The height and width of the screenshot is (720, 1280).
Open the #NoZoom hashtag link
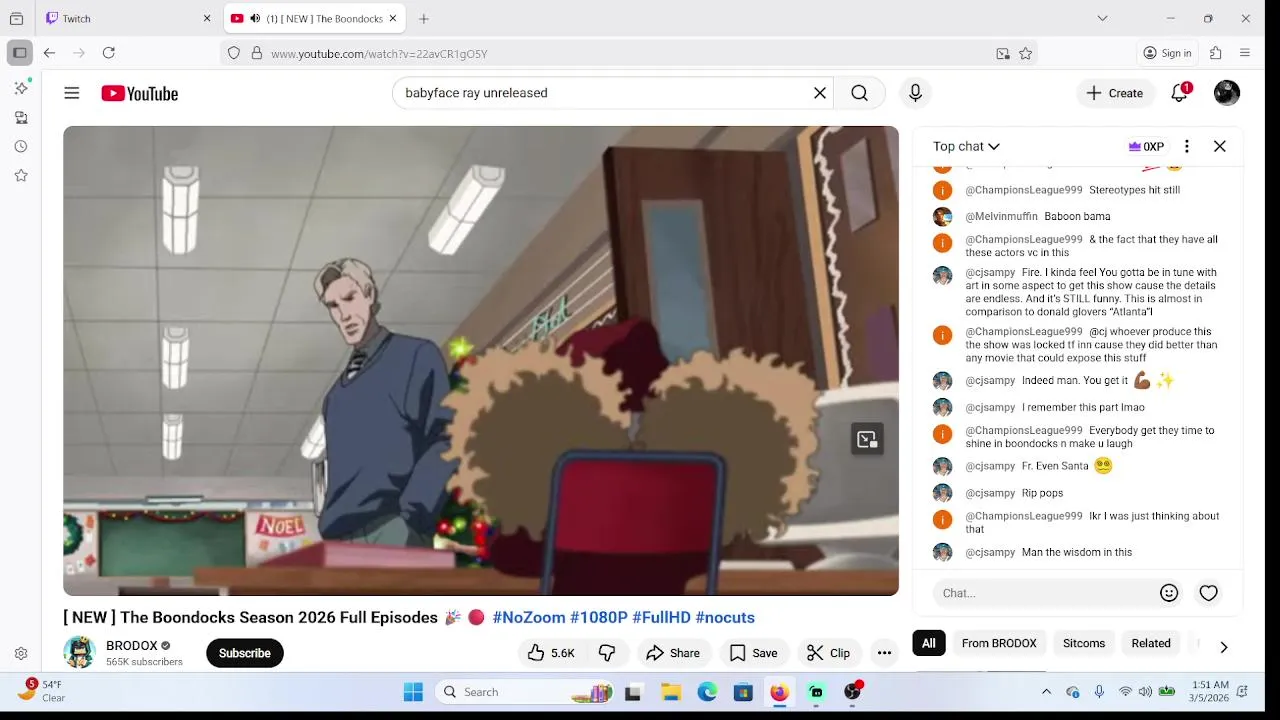point(529,617)
